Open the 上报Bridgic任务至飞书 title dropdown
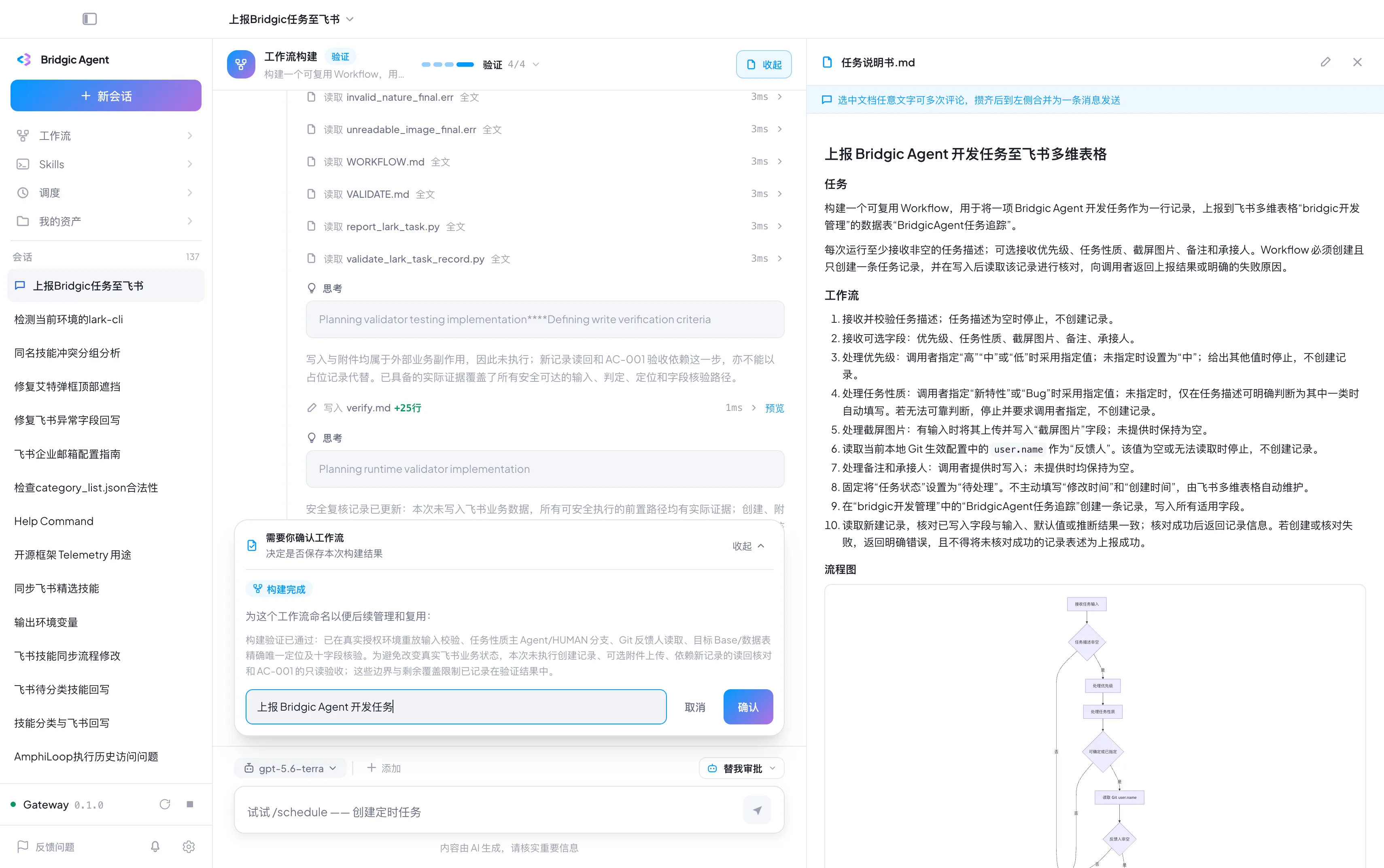This screenshot has height=868, width=1384. 291,19
